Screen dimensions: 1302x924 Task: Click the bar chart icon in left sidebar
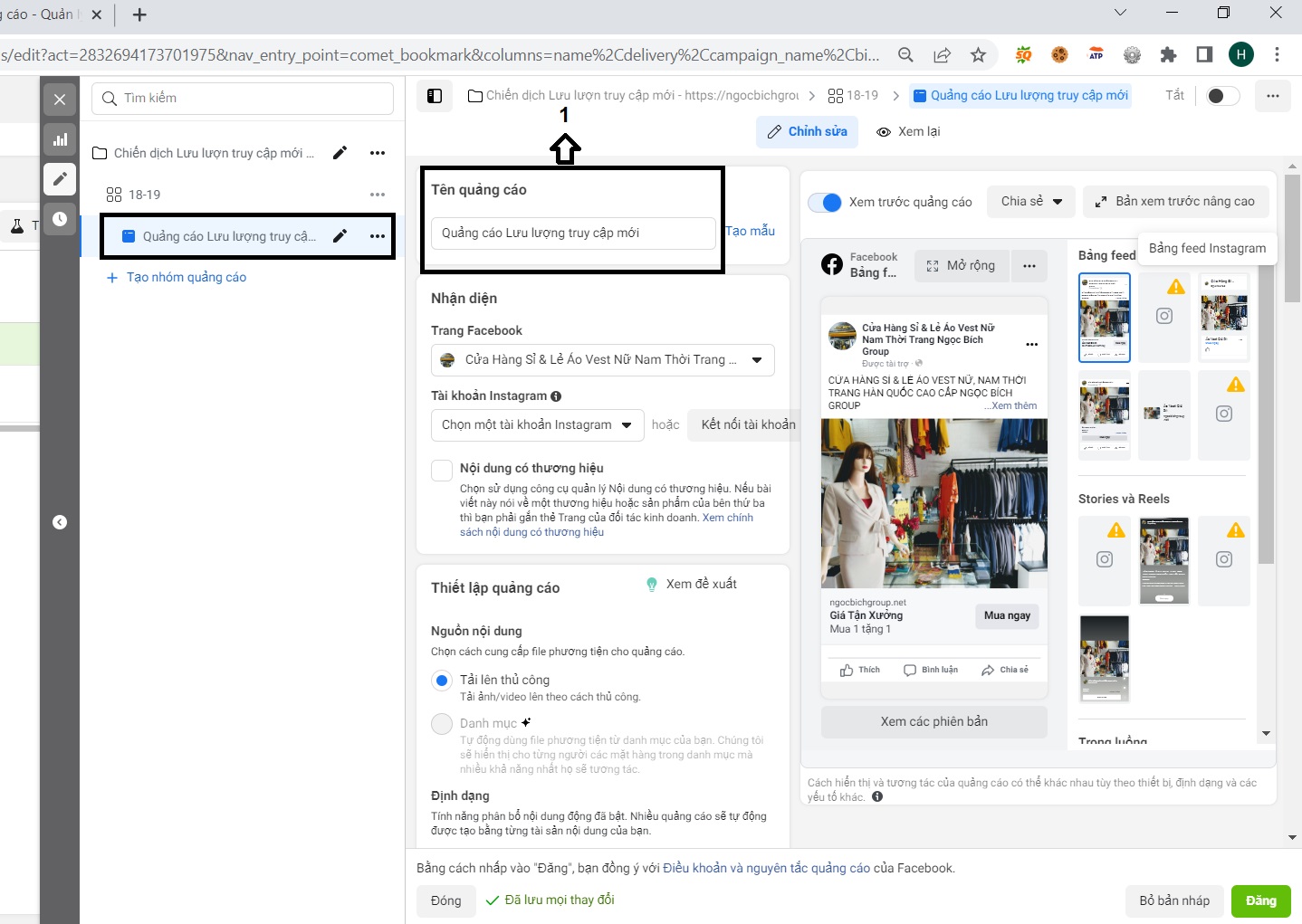pos(60,139)
